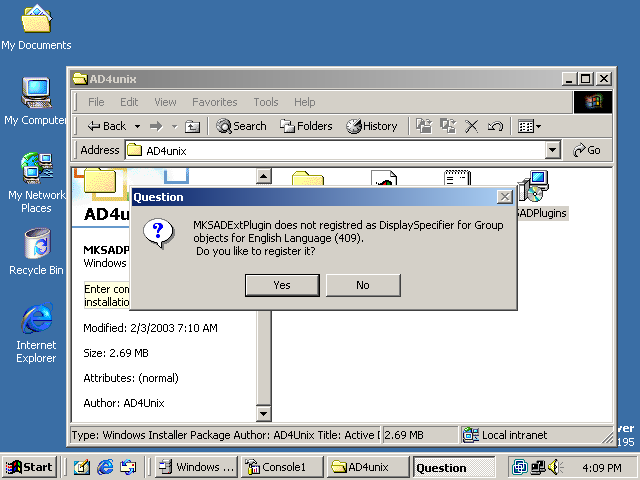
Task: Click the 4:09 PM clock
Action: [602, 467]
